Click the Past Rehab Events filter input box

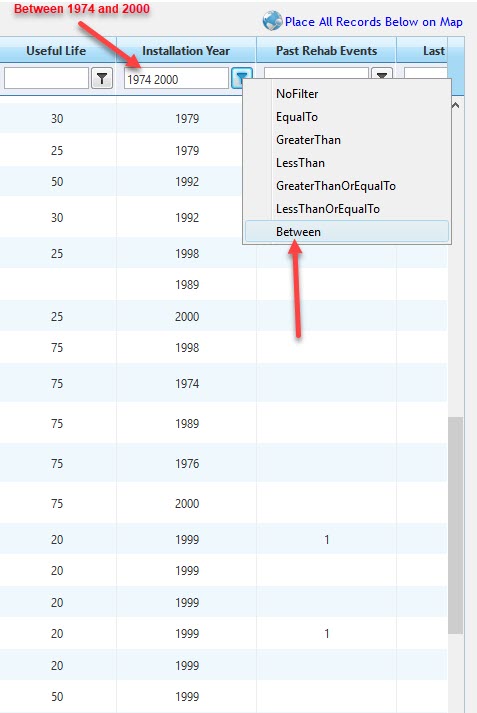coord(316,74)
